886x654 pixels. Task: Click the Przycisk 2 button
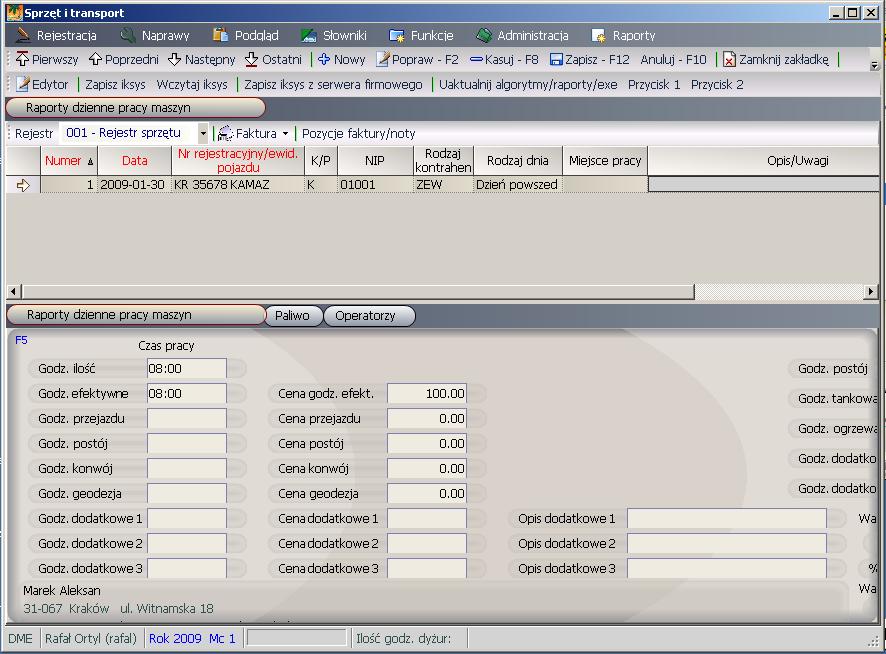click(717, 85)
